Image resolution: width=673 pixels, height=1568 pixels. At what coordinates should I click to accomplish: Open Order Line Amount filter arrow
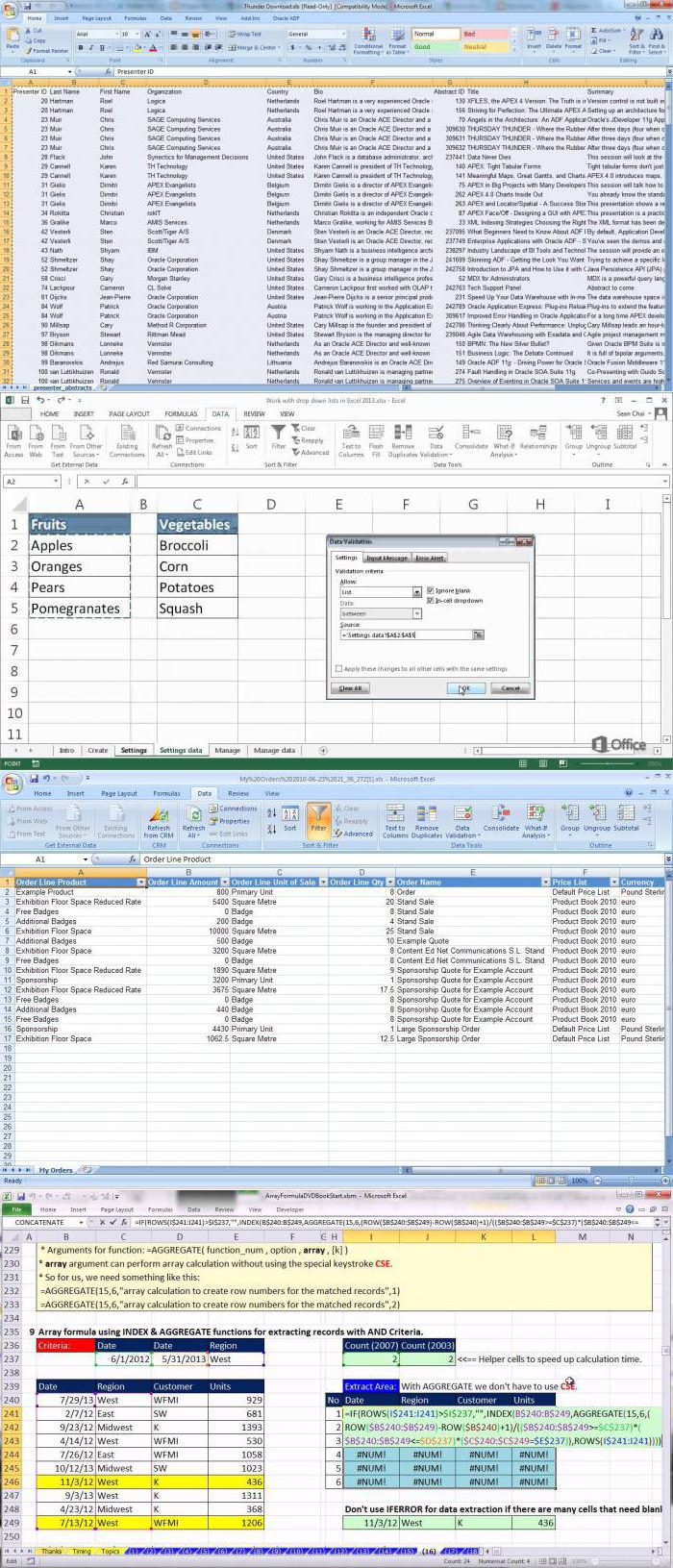[x=223, y=882]
